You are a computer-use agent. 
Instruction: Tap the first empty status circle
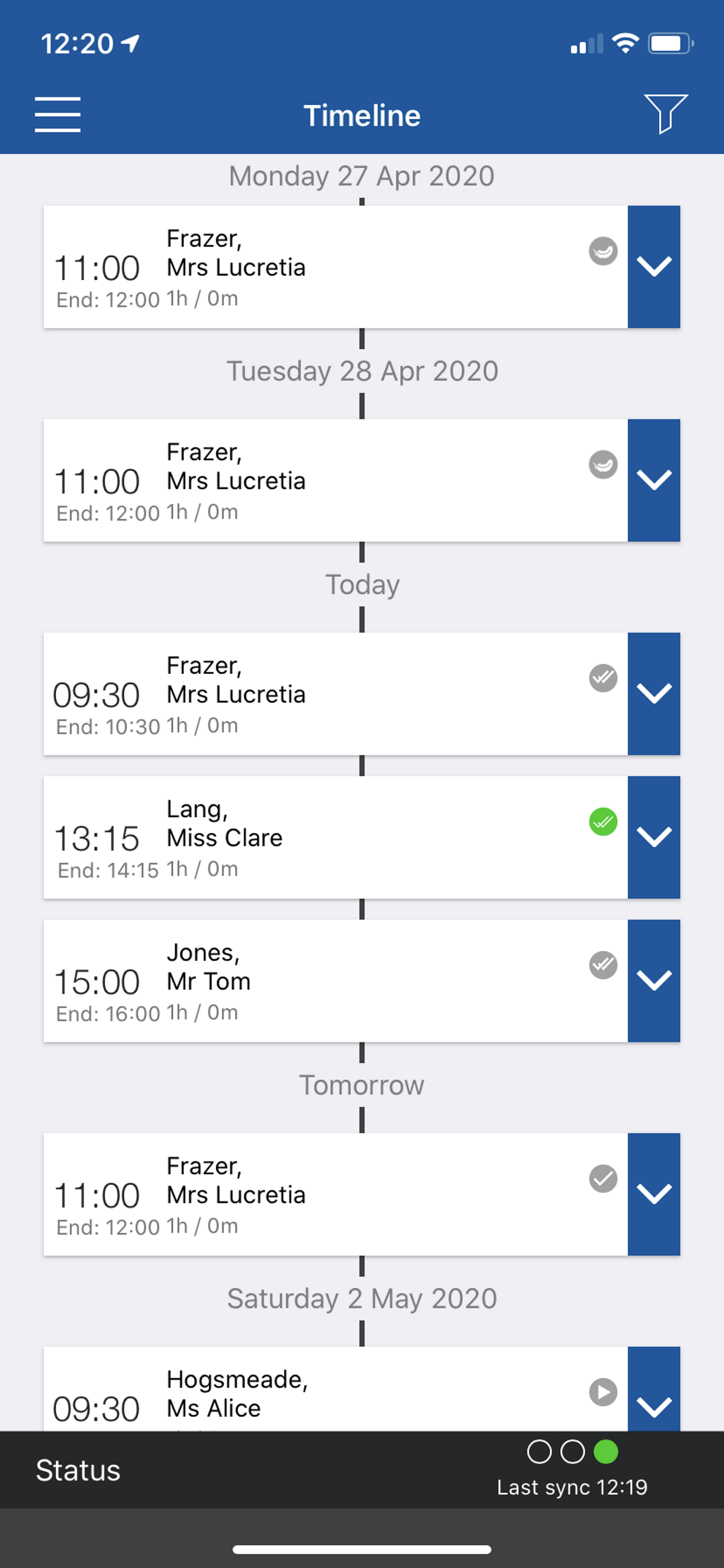coord(540,1452)
